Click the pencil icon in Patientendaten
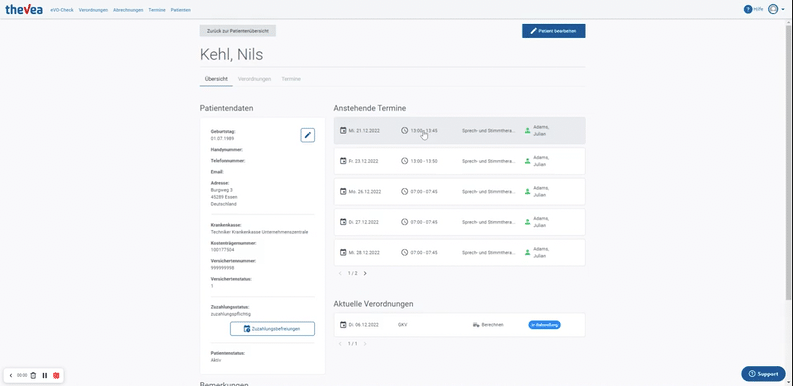This screenshot has height=386, width=793. tap(307, 135)
